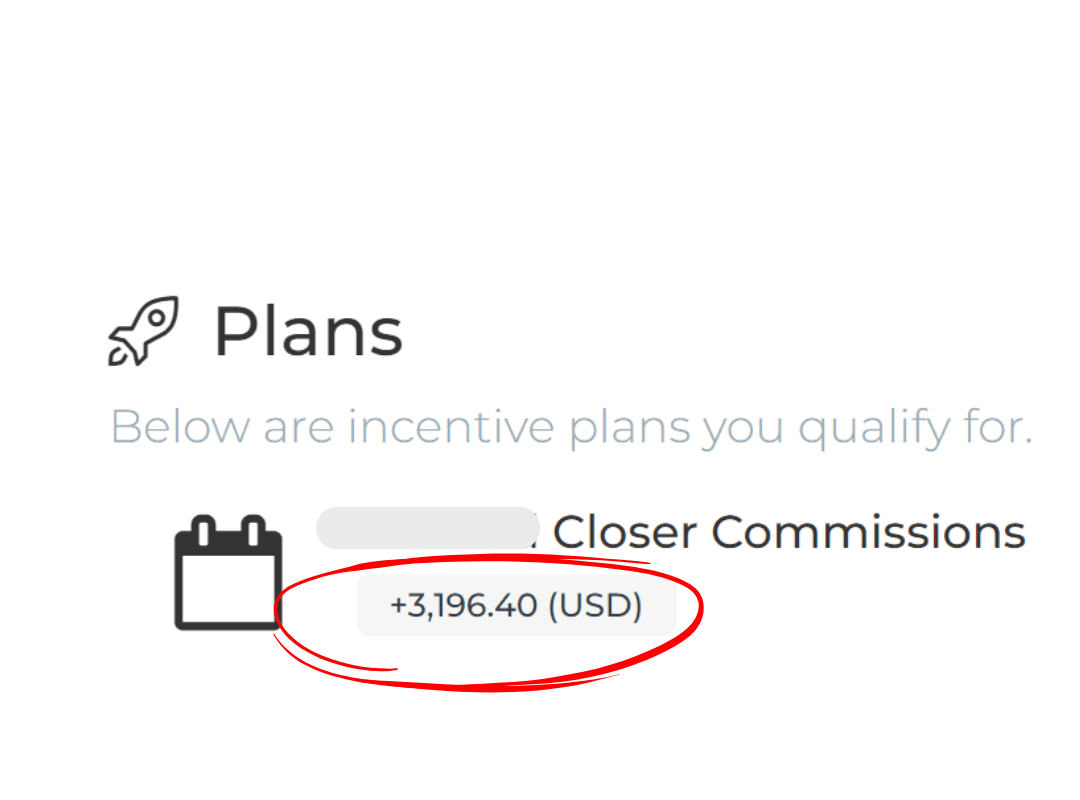This screenshot has width=1080, height=800.
Task: Click the word 'Below' in the subtitle
Action: (180, 427)
